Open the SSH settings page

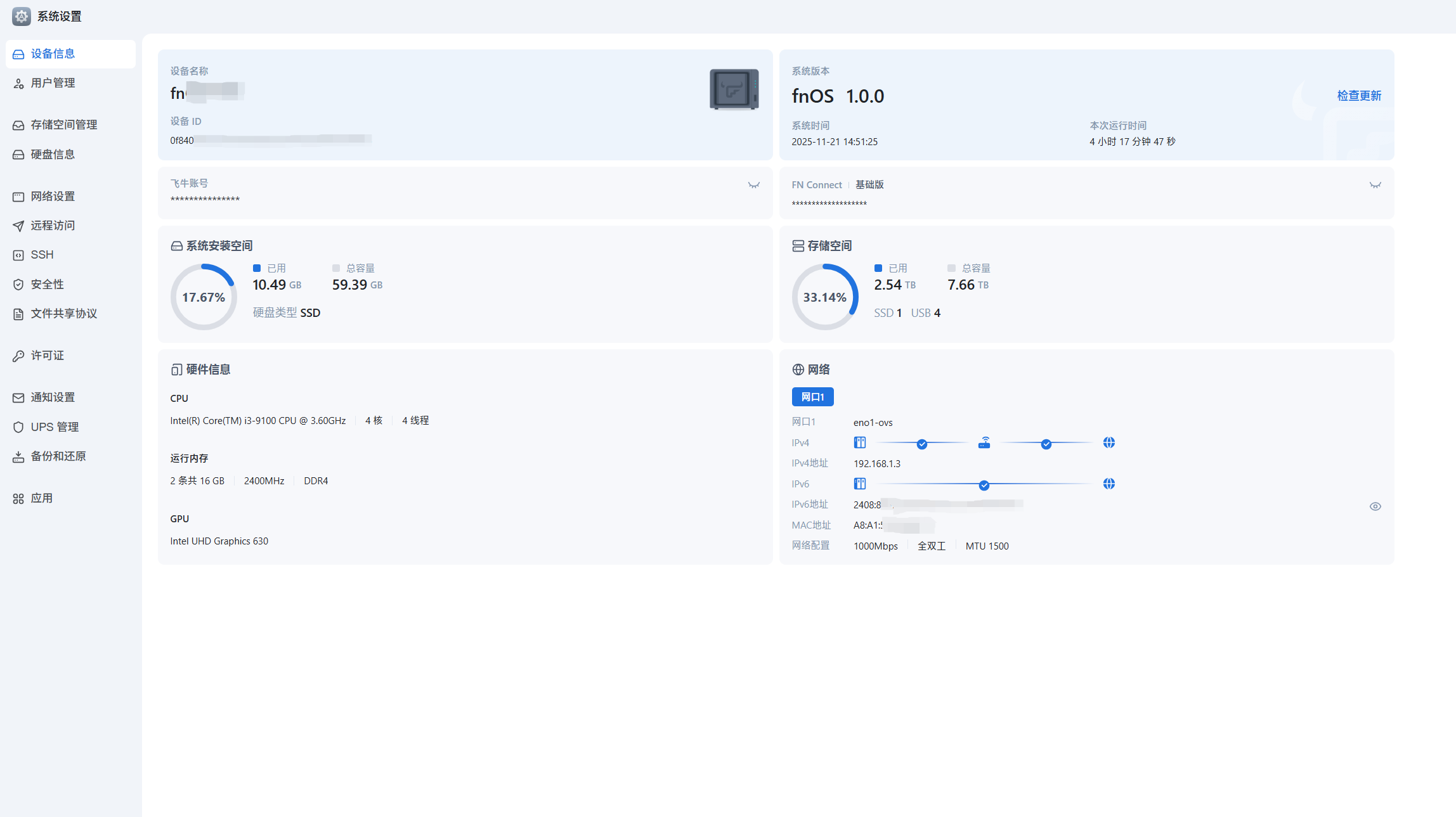[x=42, y=255]
